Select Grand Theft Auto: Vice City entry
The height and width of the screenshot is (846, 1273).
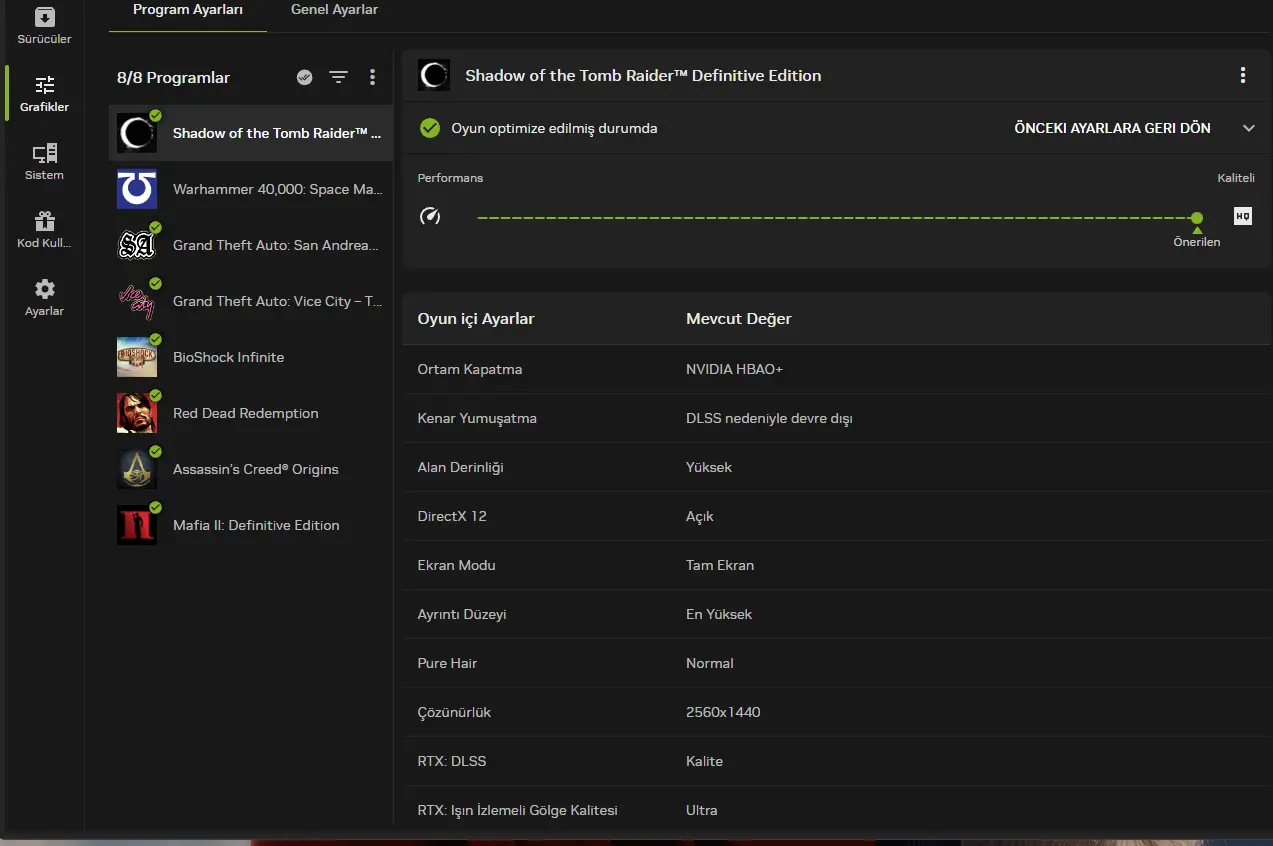coord(250,301)
